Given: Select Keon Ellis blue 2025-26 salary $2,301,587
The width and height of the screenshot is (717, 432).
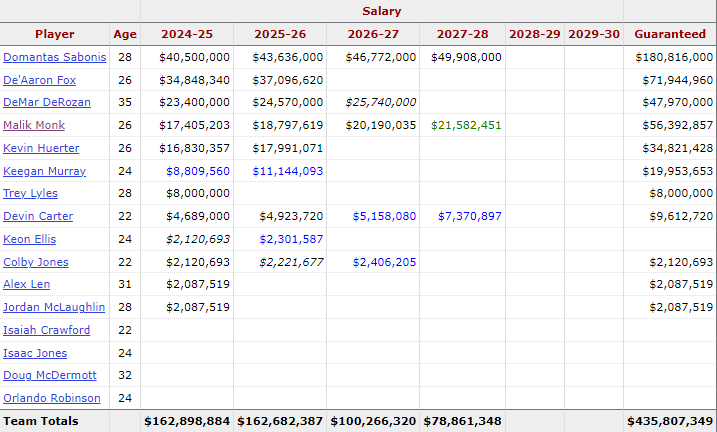Looking at the screenshot, I should coord(291,239).
